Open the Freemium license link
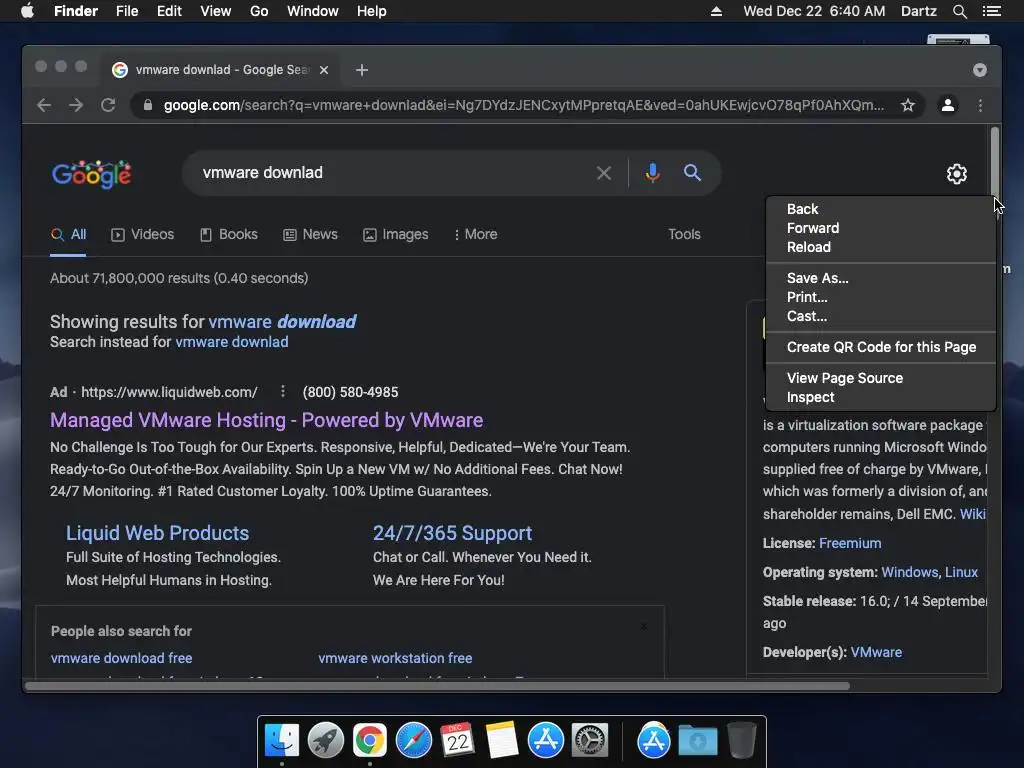1024x768 pixels. pyautogui.click(x=850, y=543)
